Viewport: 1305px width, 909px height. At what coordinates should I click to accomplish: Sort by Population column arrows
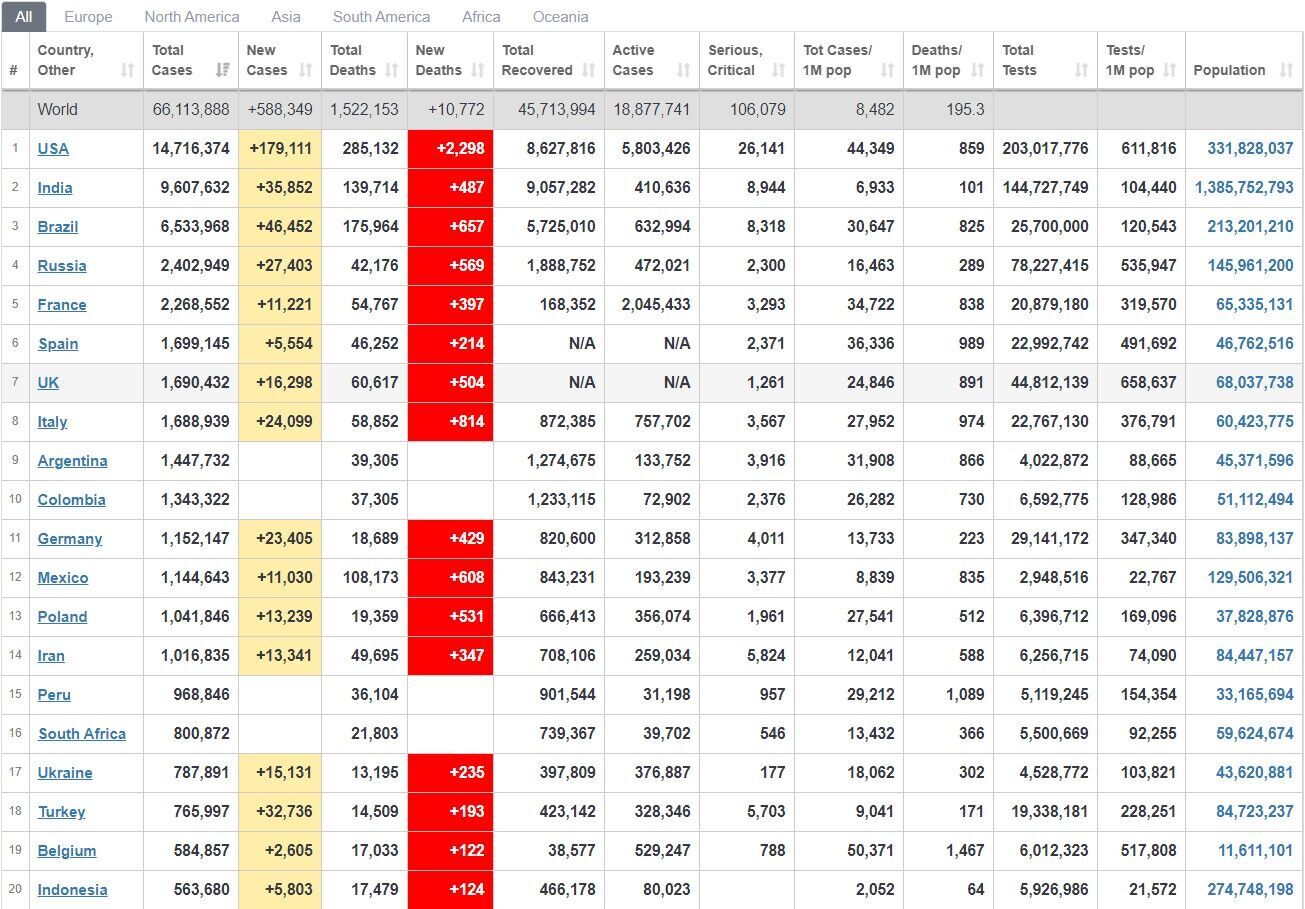tap(1285, 70)
